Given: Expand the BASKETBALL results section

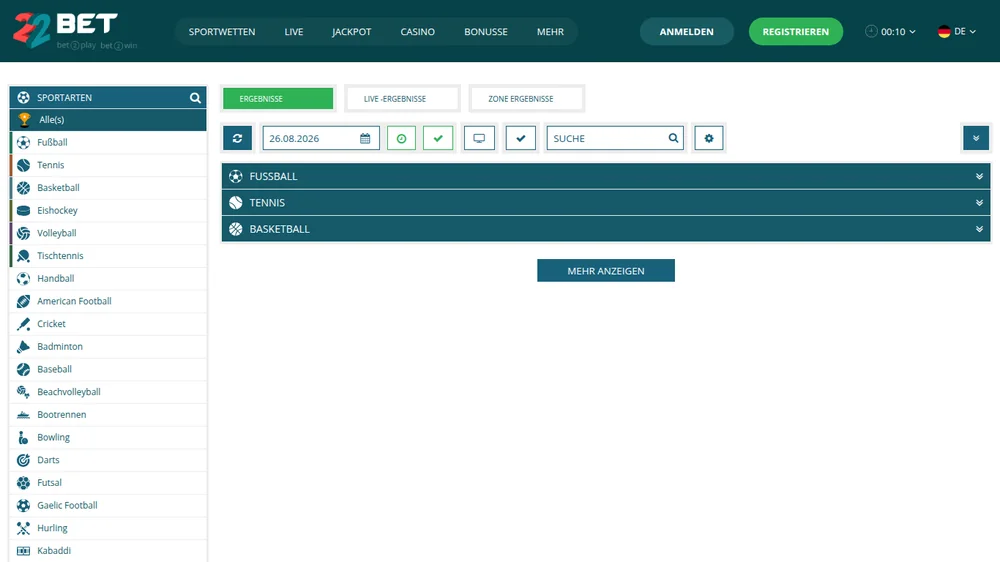Looking at the screenshot, I should pos(606,229).
